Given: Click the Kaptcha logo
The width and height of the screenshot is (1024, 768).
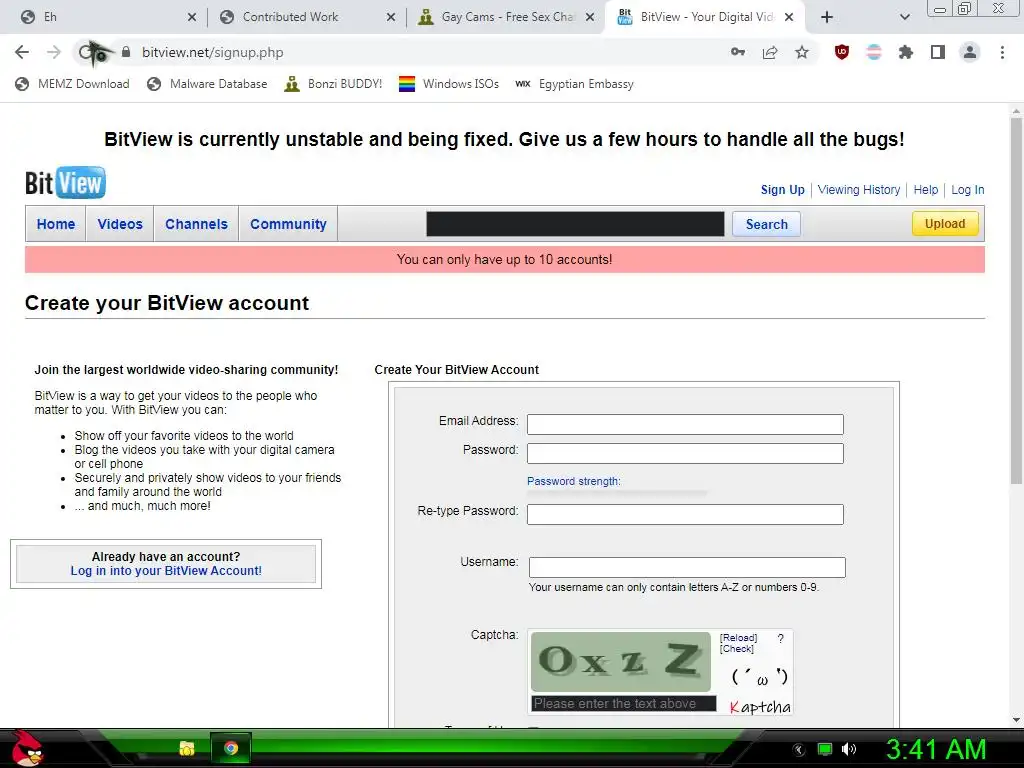Looking at the screenshot, I should point(760,707).
